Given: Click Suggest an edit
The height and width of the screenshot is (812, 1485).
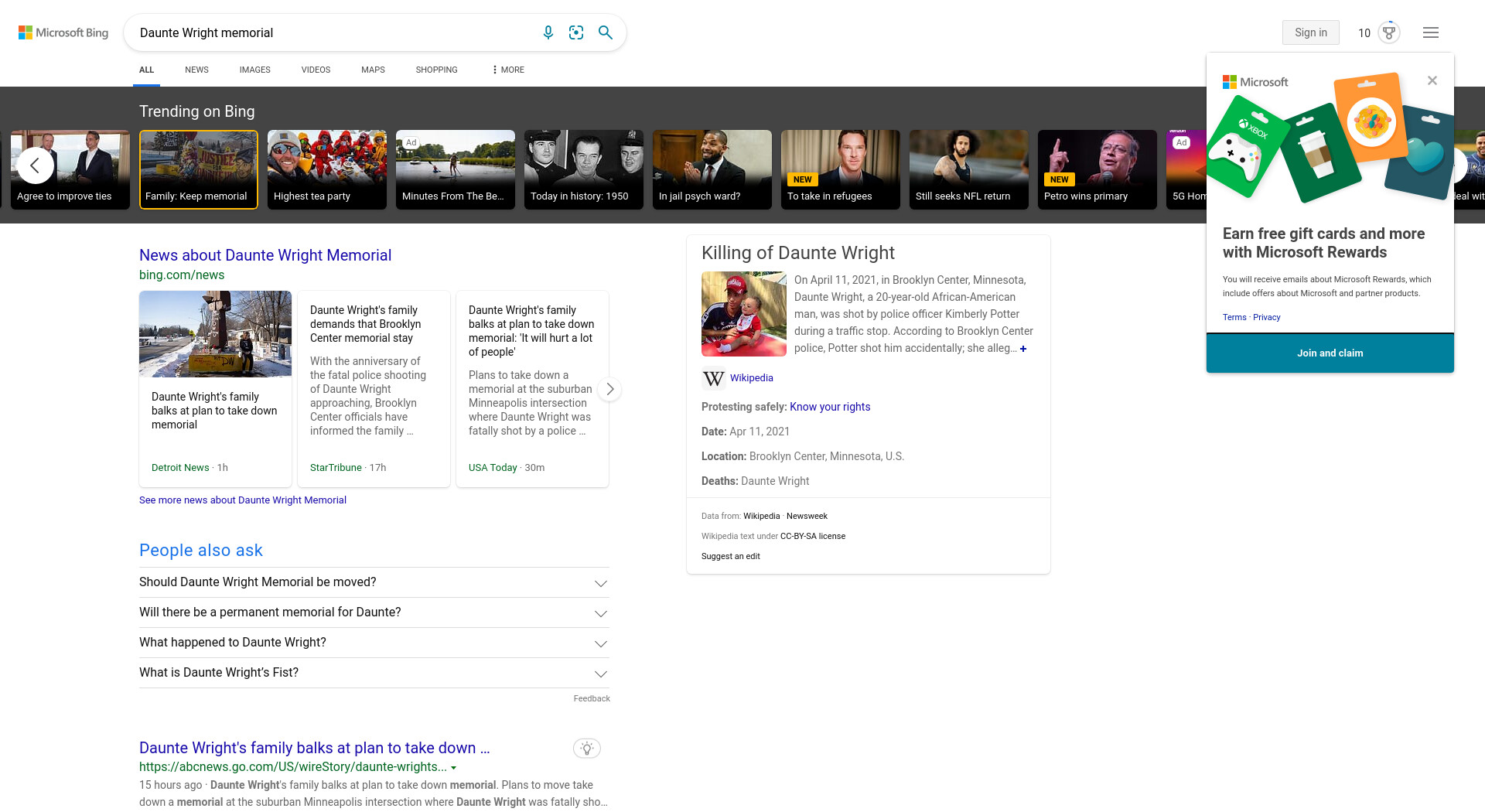Looking at the screenshot, I should pos(730,556).
